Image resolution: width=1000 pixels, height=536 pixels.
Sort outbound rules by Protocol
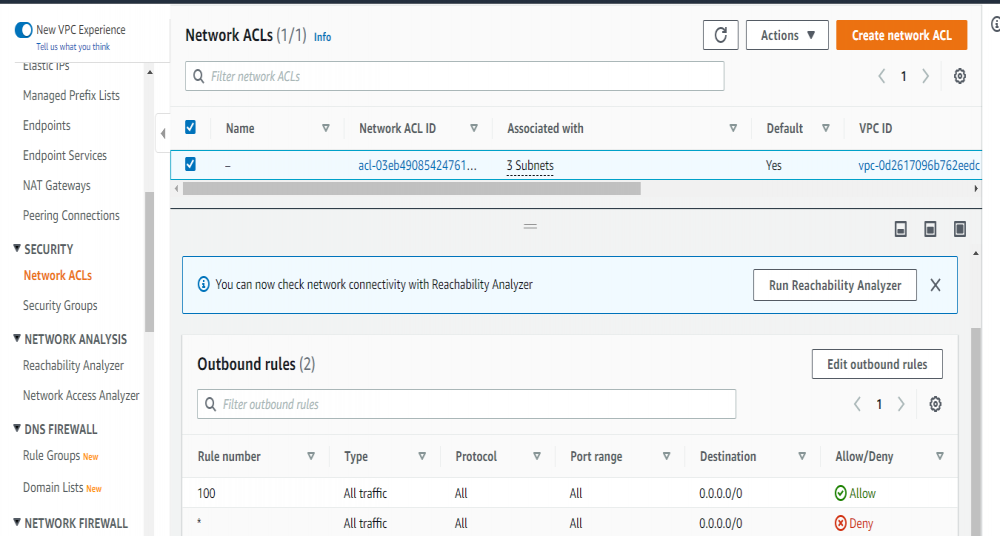coord(536,456)
